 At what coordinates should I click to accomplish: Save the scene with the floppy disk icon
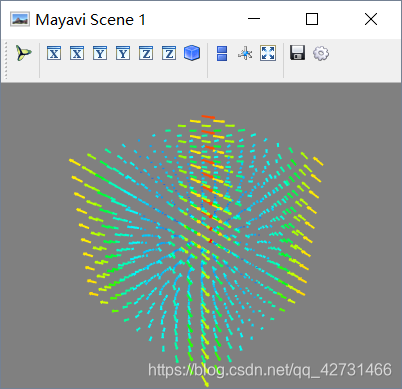tap(298, 53)
